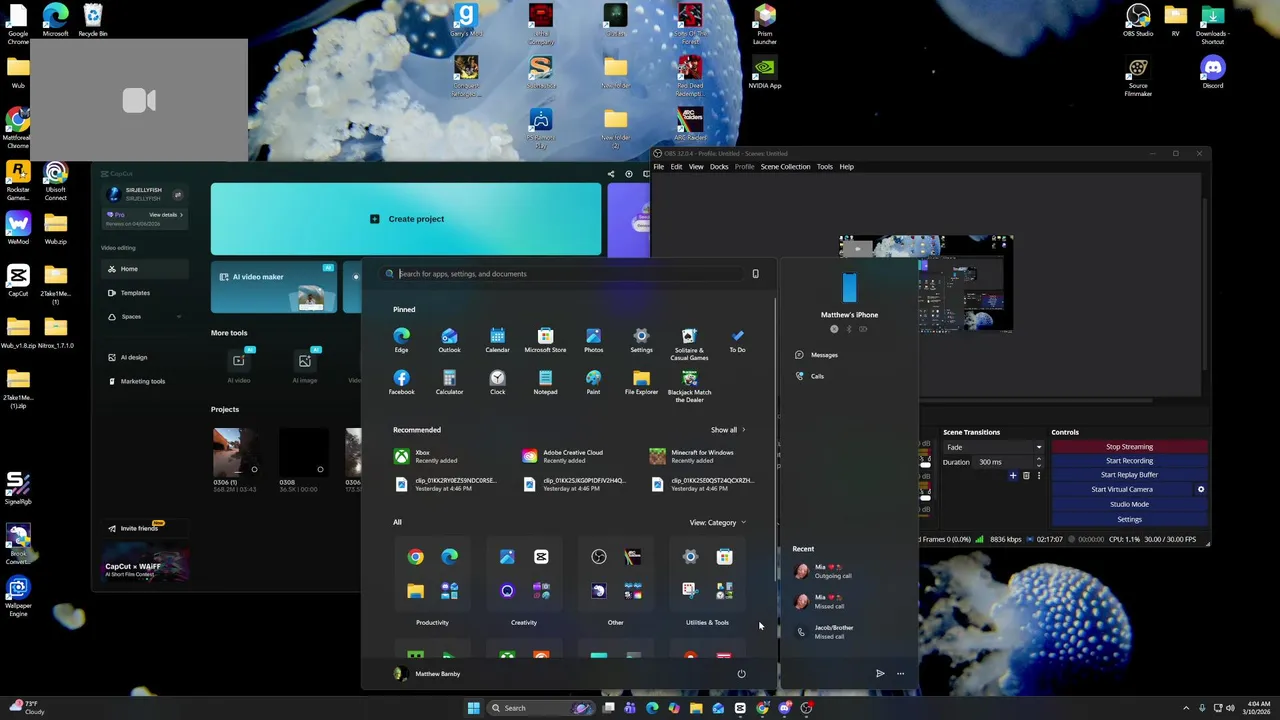
Task: Open AI video maker in CapCut
Action: [273, 287]
